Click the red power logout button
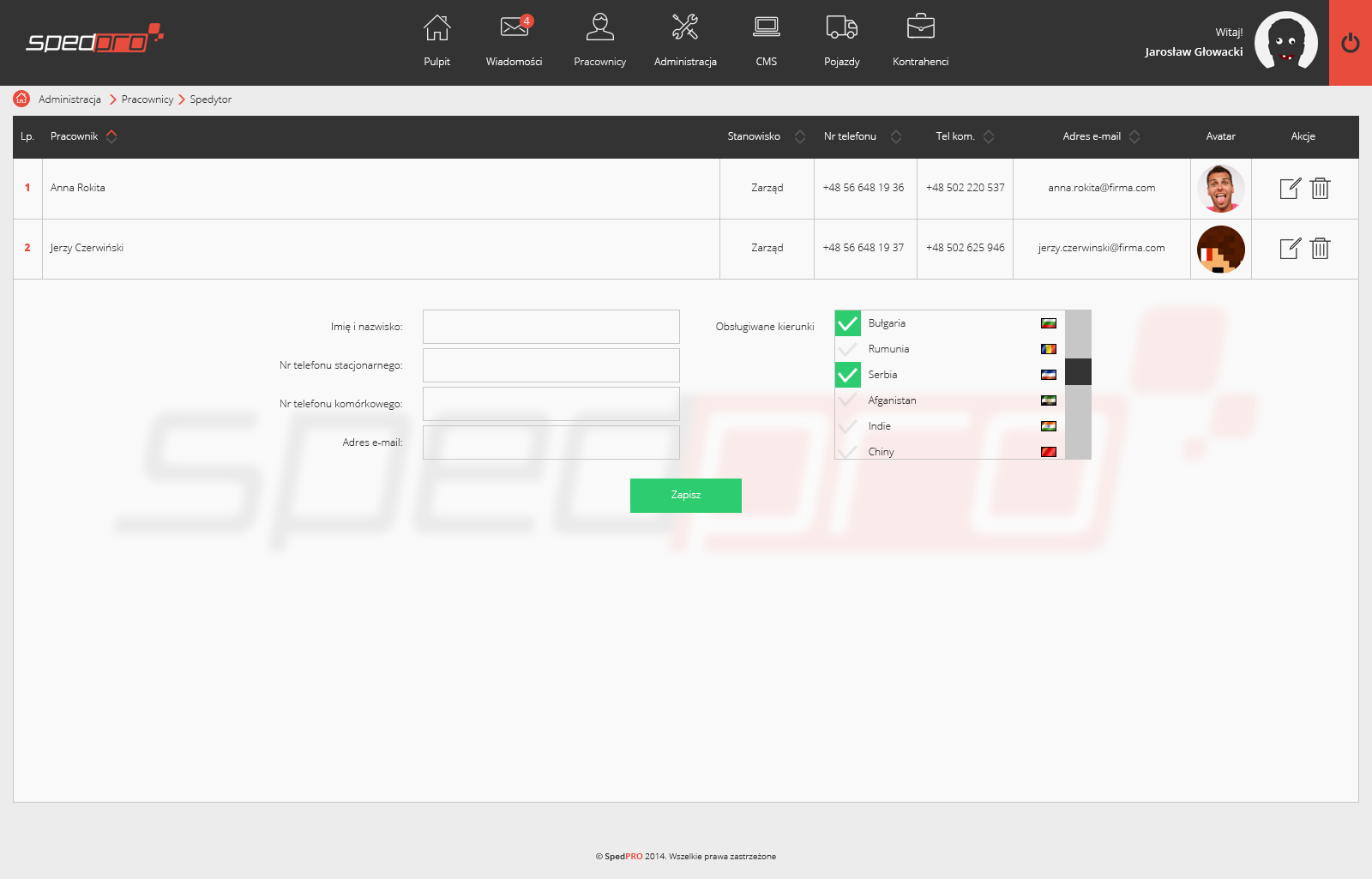This screenshot has width=1372, height=879. pos(1350,43)
